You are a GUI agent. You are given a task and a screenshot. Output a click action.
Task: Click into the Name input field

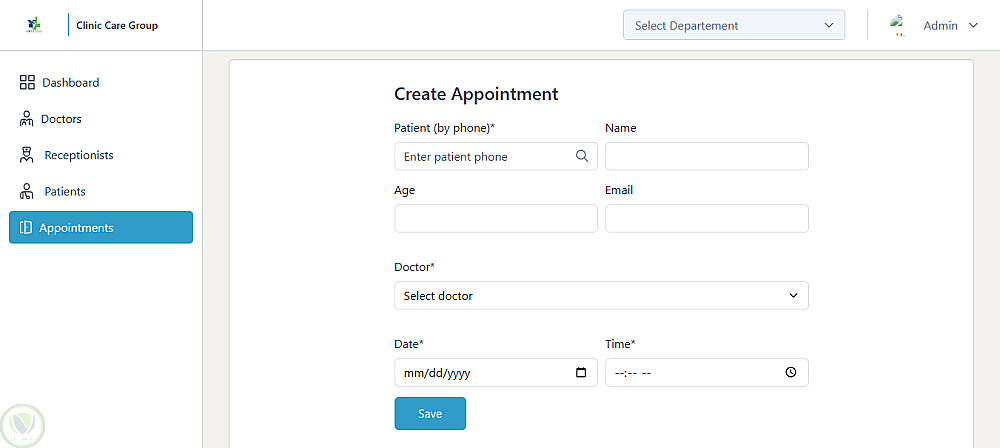(706, 157)
